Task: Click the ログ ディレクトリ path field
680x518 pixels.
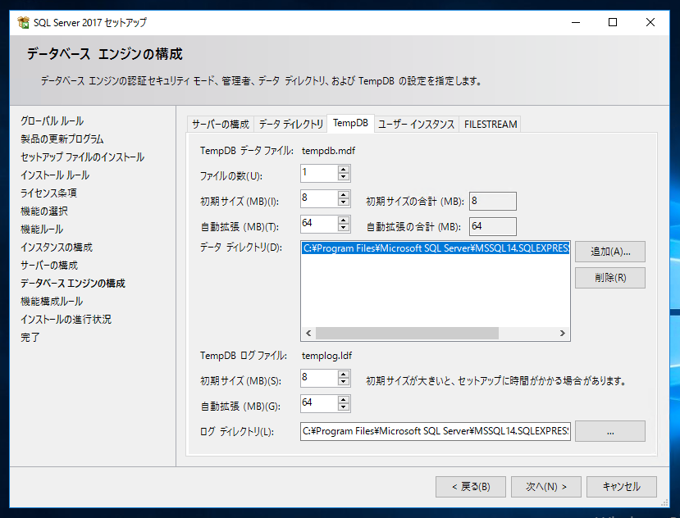Action: [x=435, y=431]
